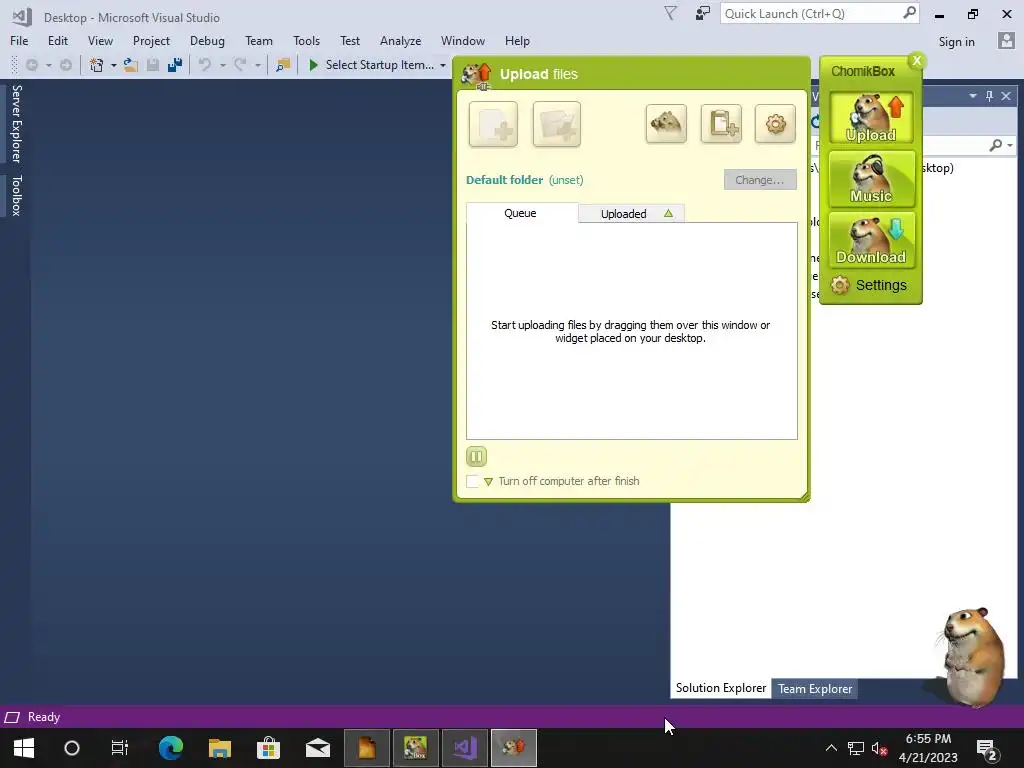Open Solution Explorer window position dropdown
The width and height of the screenshot is (1024, 768).
(x=973, y=96)
